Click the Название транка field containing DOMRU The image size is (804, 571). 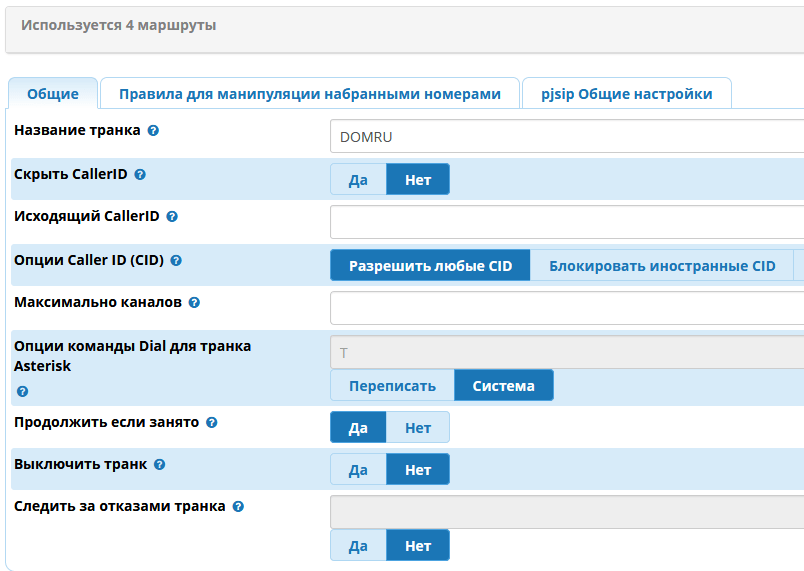[566, 137]
